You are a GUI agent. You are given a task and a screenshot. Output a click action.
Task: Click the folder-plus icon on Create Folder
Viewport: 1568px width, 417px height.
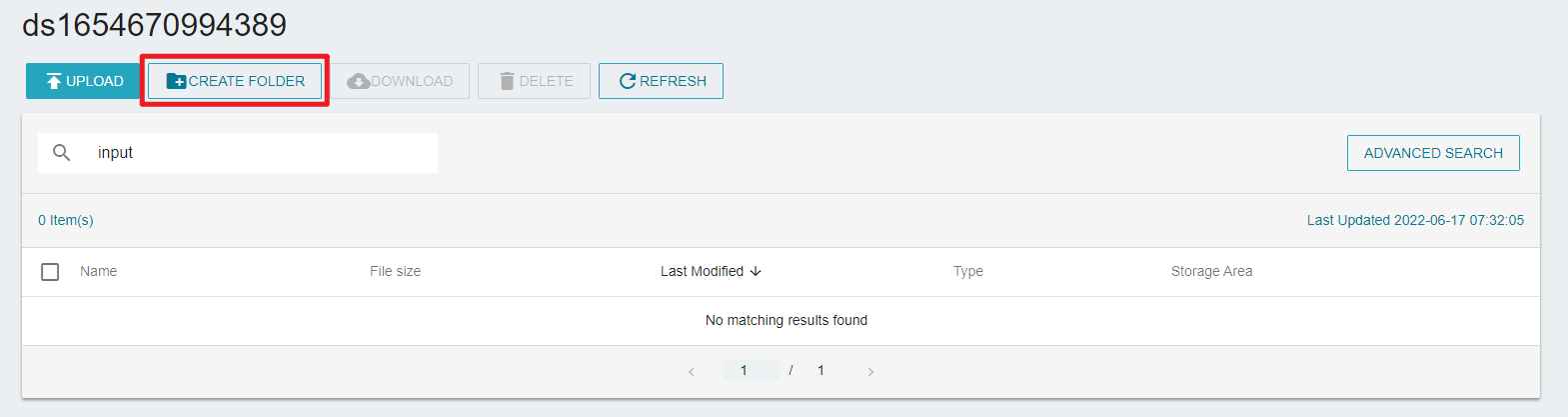coord(176,81)
